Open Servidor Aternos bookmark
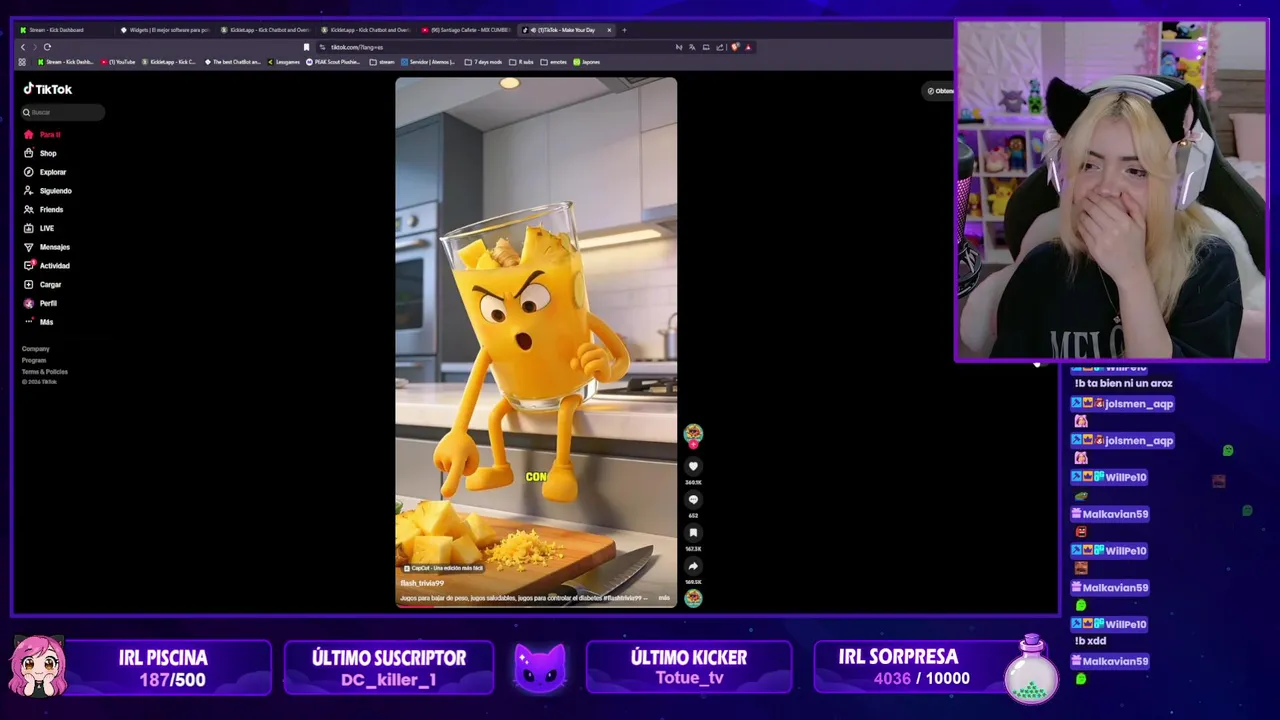Image resolution: width=1280 pixels, height=720 pixels. pos(428,62)
